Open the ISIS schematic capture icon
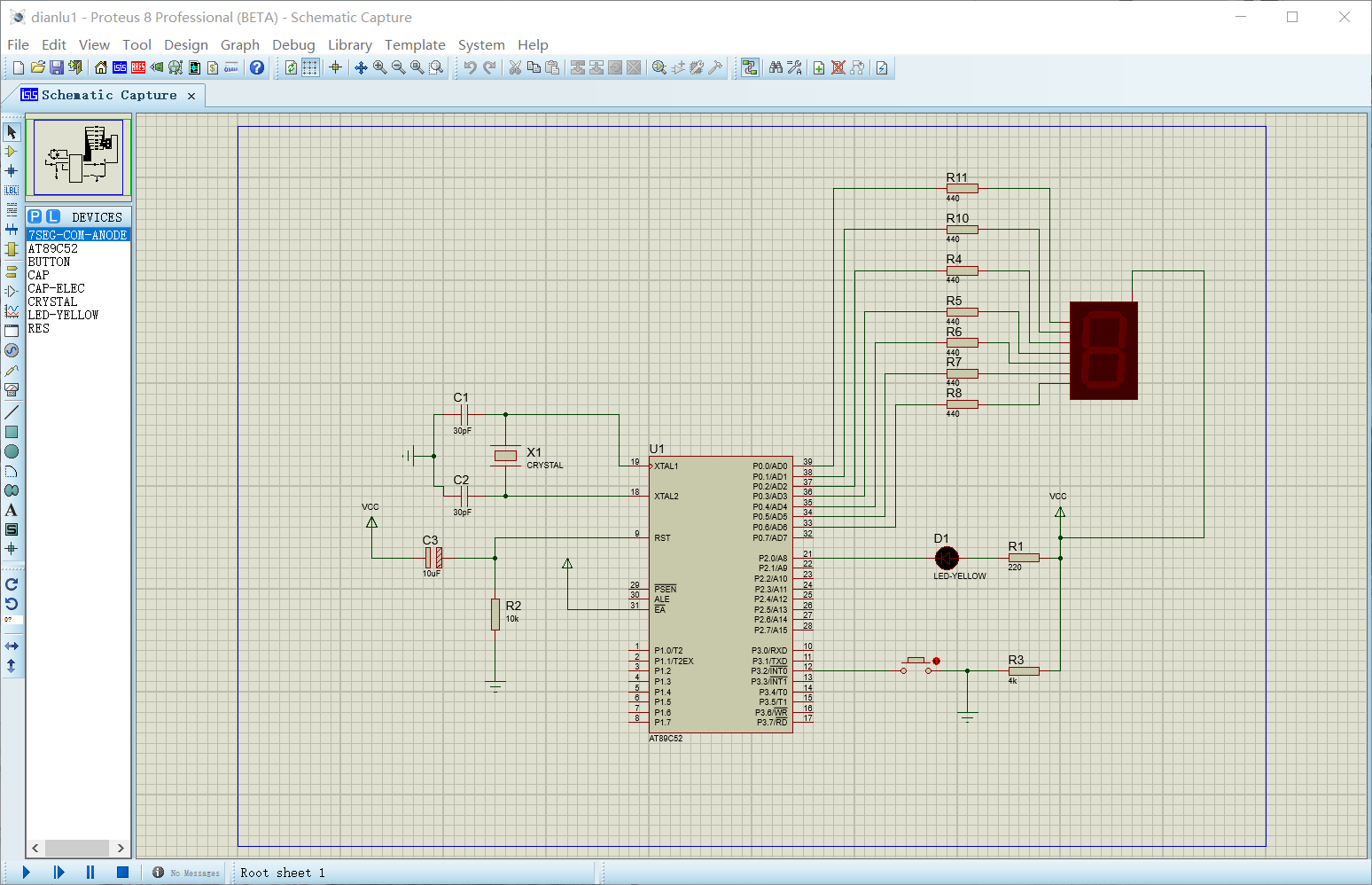1372x885 pixels. point(119,67)
